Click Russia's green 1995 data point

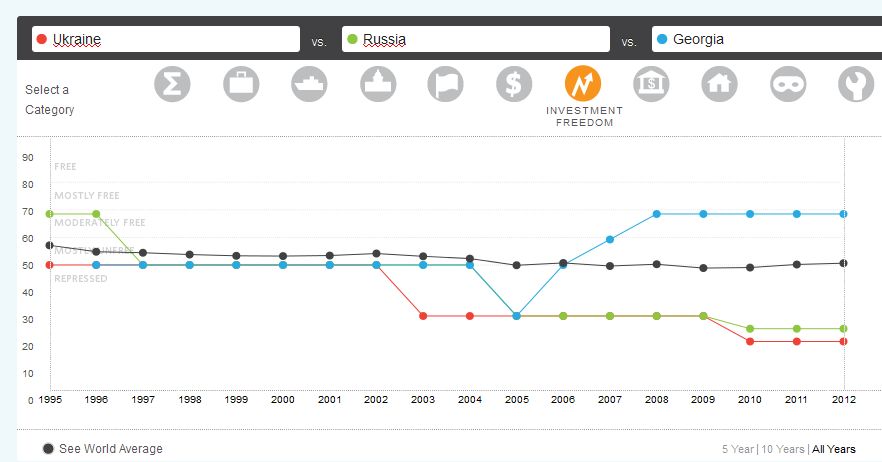tap(50, 214)
